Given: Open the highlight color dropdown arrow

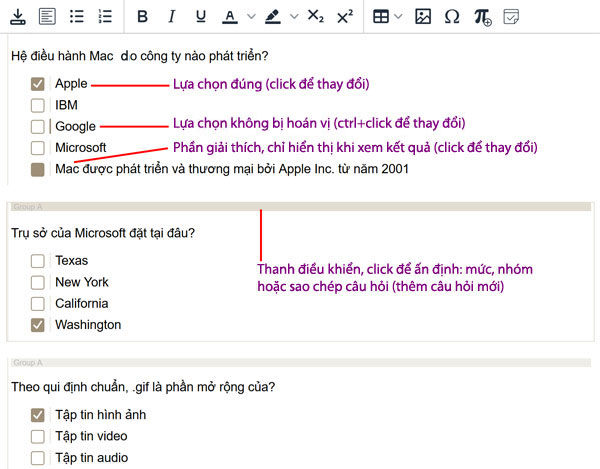Looking at the screenshot, I should pos(294,16).
